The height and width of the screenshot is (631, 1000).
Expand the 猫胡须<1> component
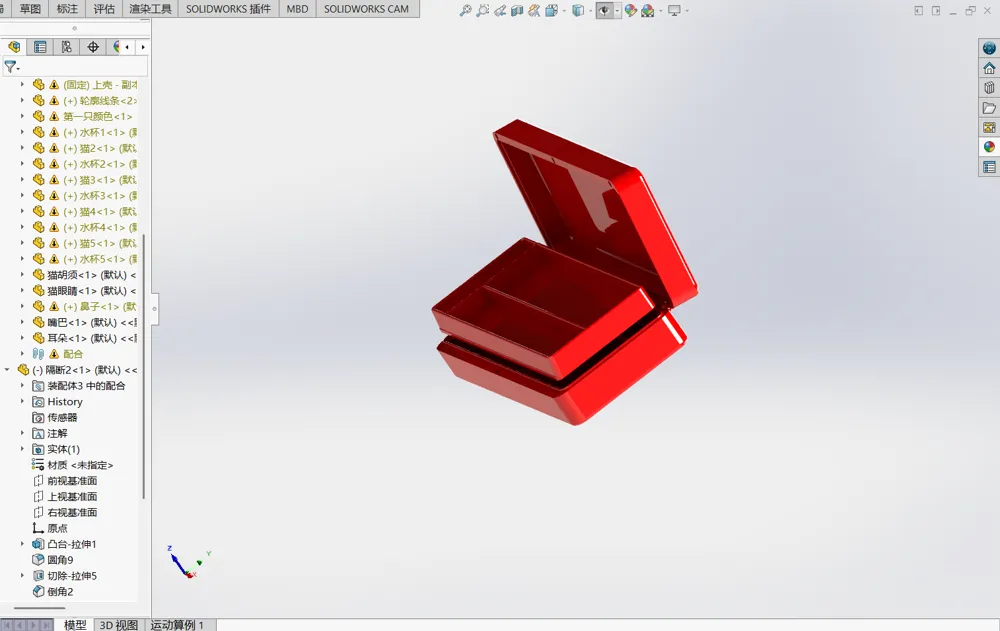22,274
